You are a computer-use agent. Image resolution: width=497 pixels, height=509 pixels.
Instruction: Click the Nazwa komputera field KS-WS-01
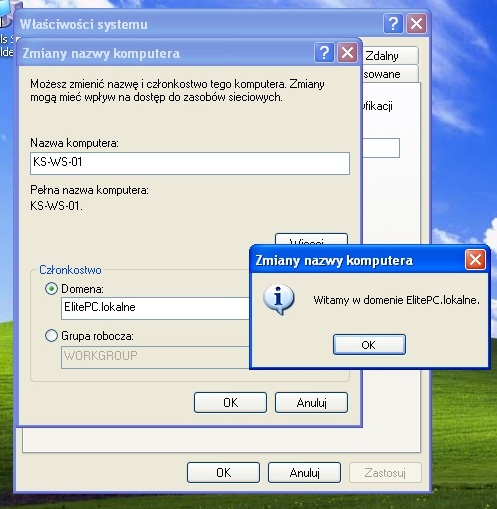click(190, 163)
